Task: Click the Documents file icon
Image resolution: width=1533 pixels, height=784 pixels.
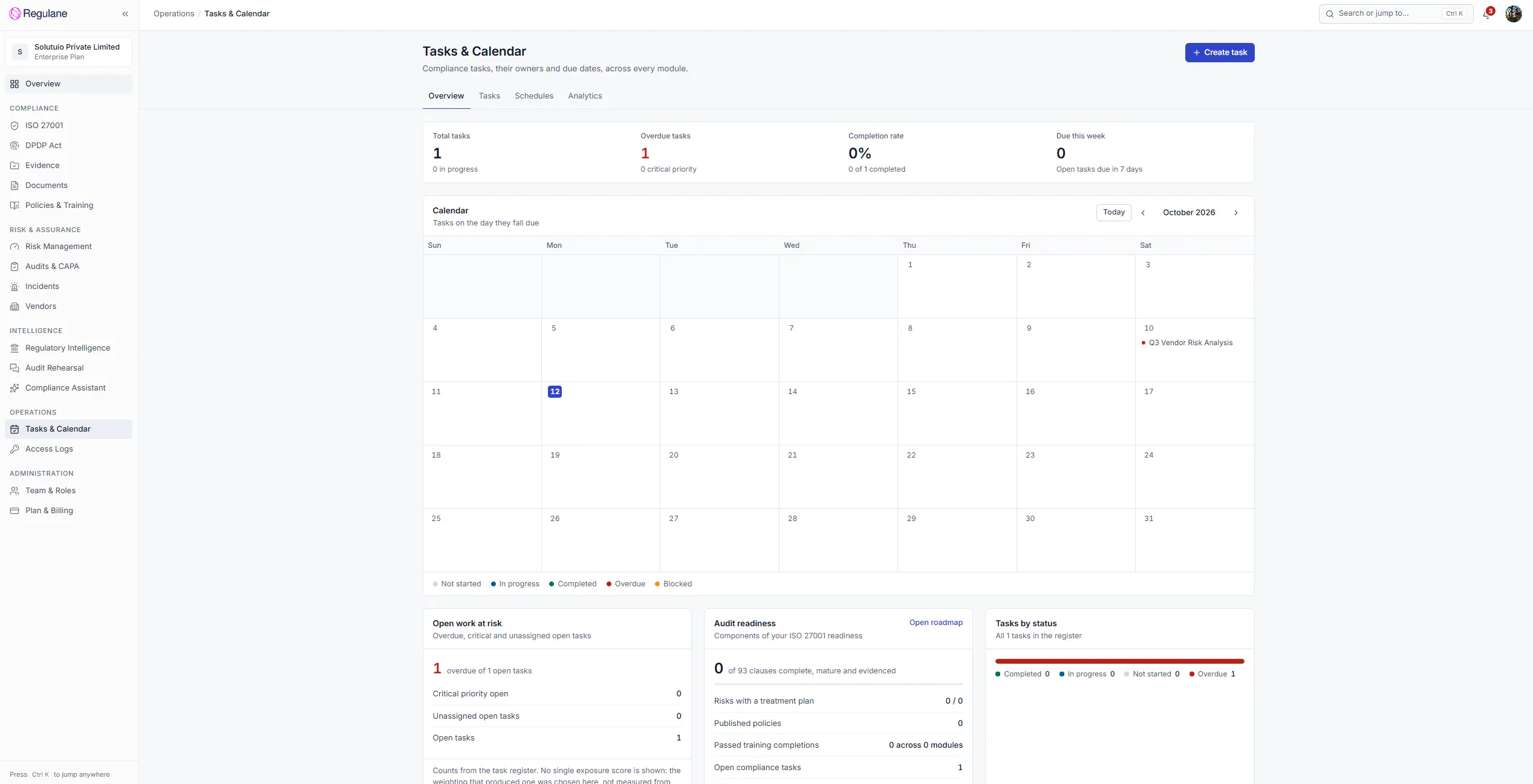Action: (x=15, y=186)
